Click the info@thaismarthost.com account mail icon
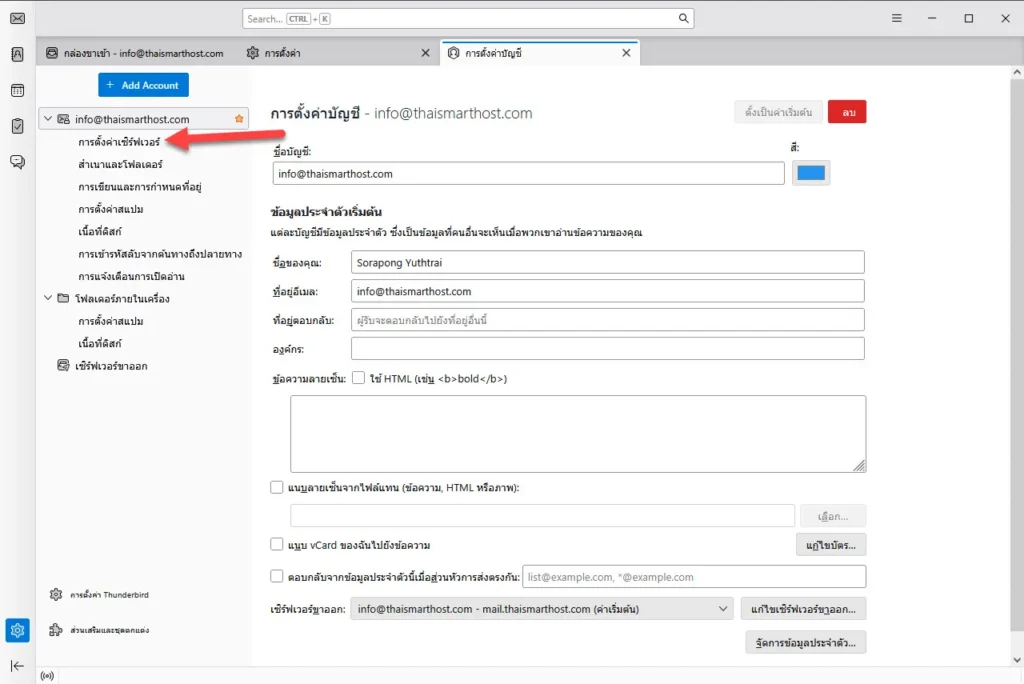Image resolution: width=1024 pixels, height=684 pixels. click(x=63, y=119)
